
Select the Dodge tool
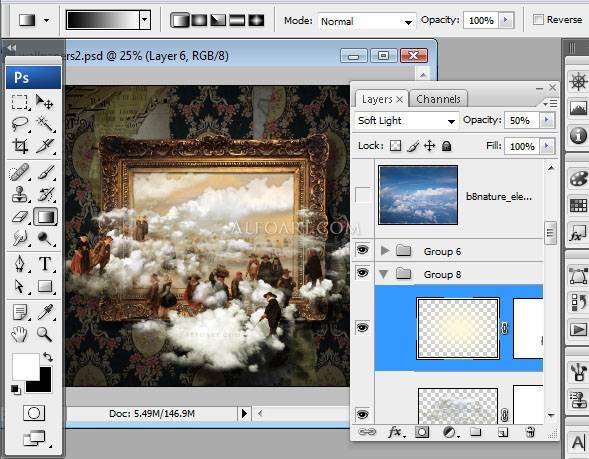point(45,238)
